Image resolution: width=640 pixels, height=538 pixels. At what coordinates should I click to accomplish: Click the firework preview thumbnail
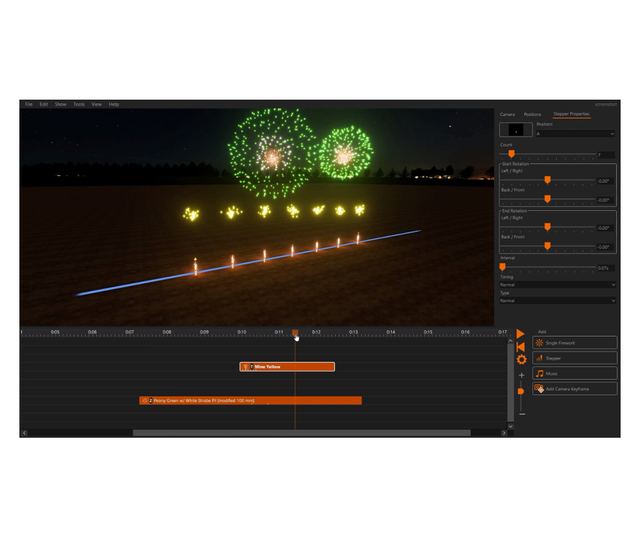tap(516, 130)
